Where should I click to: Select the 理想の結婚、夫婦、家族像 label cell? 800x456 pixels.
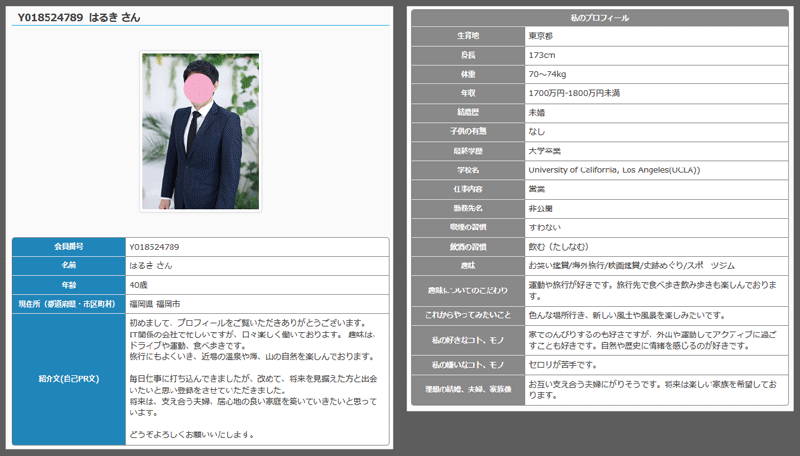pos(468,390)
